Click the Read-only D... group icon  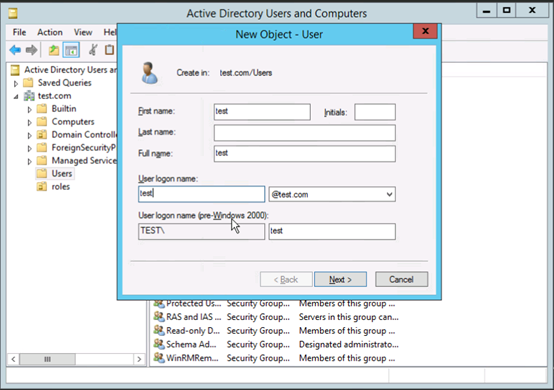[159, 330]
